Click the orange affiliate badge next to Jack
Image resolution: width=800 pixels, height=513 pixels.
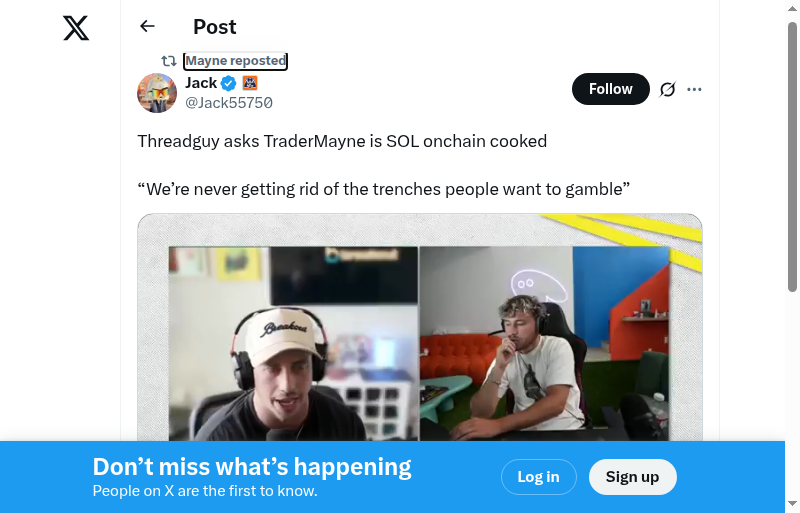pos(250,83)
